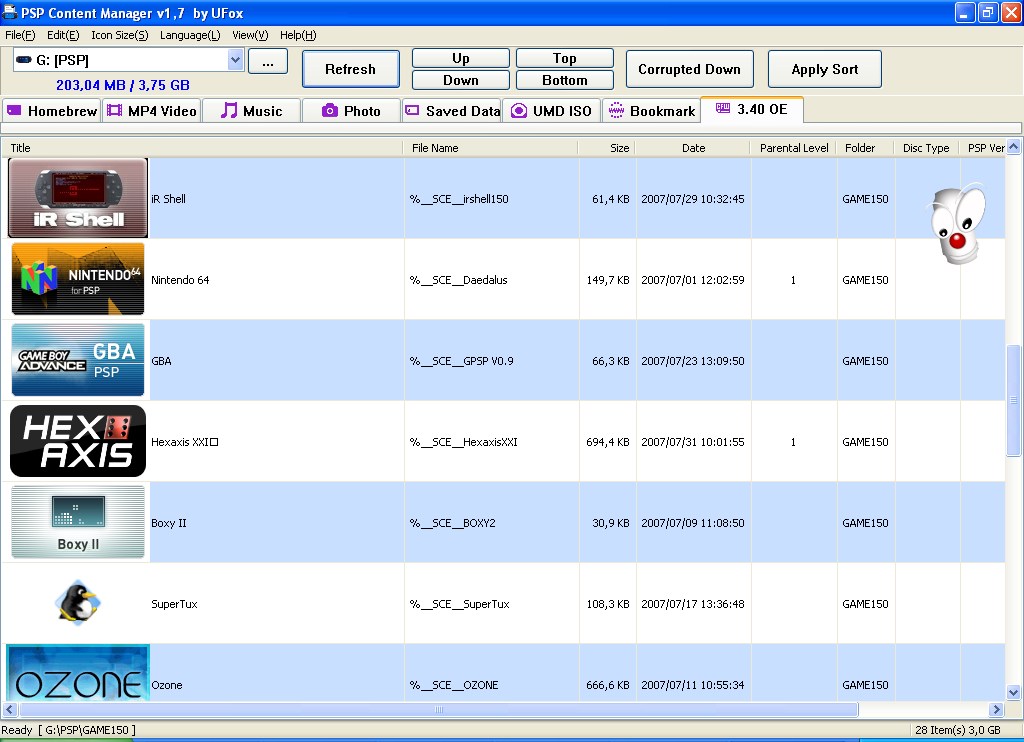Click the Nintendo 64 emulator icon
The image size is (1024, 742).
pyautogui.click(x=78, y=279)
